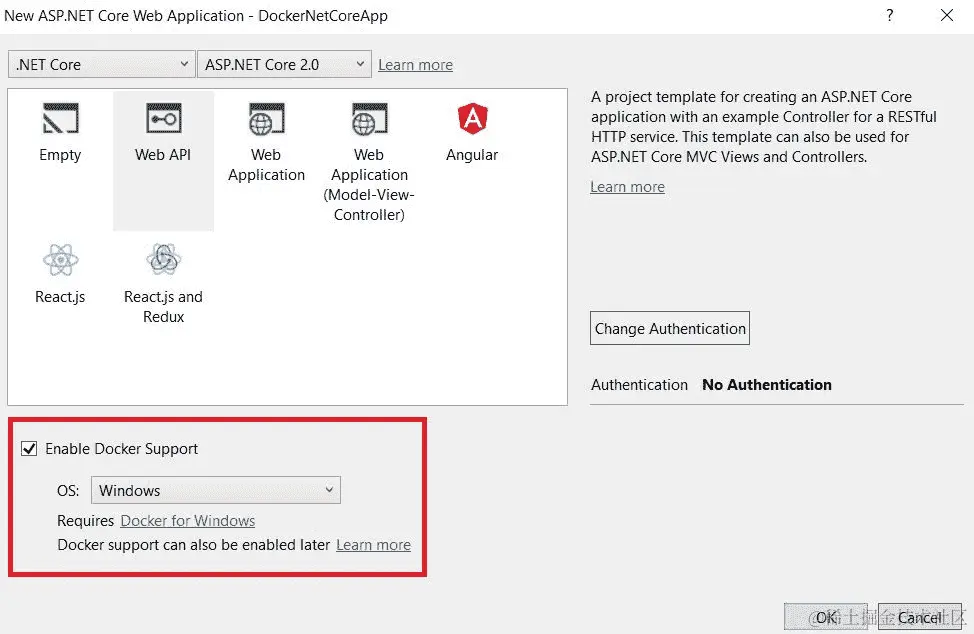Open Learn more link about Docker support
The height and width of the screenshot is (634, 974).
point(373,545)
